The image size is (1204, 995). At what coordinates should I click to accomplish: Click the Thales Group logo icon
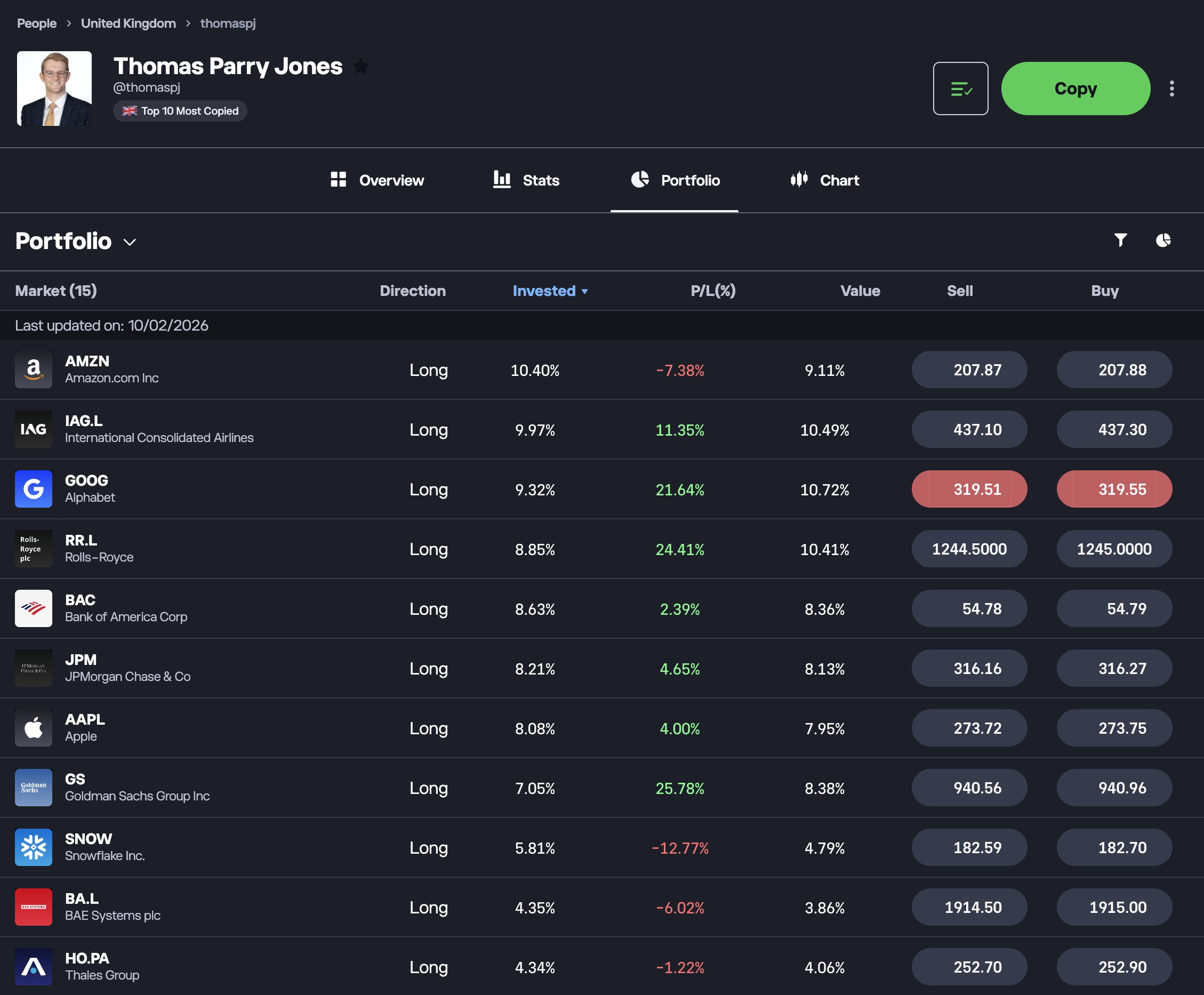point(33,967)
